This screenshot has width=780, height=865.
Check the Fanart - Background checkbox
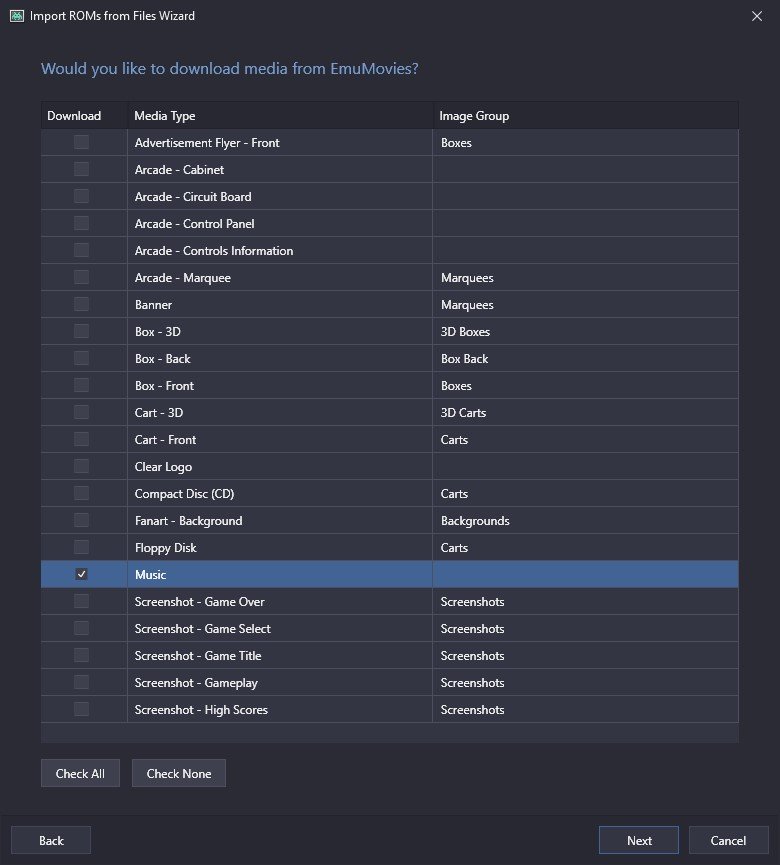point(81,520)
